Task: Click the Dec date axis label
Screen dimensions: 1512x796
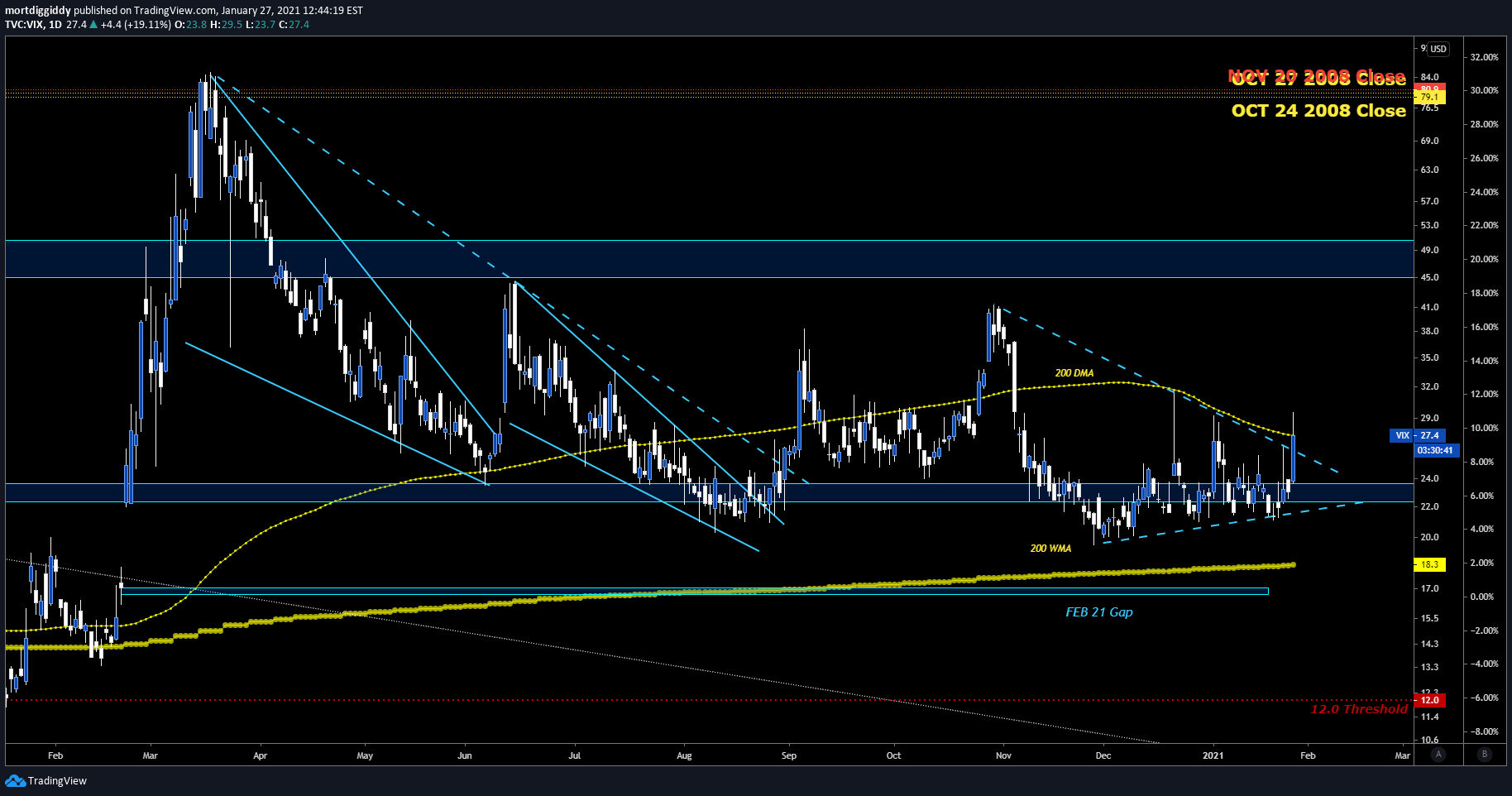Action: pos(1103,755)
